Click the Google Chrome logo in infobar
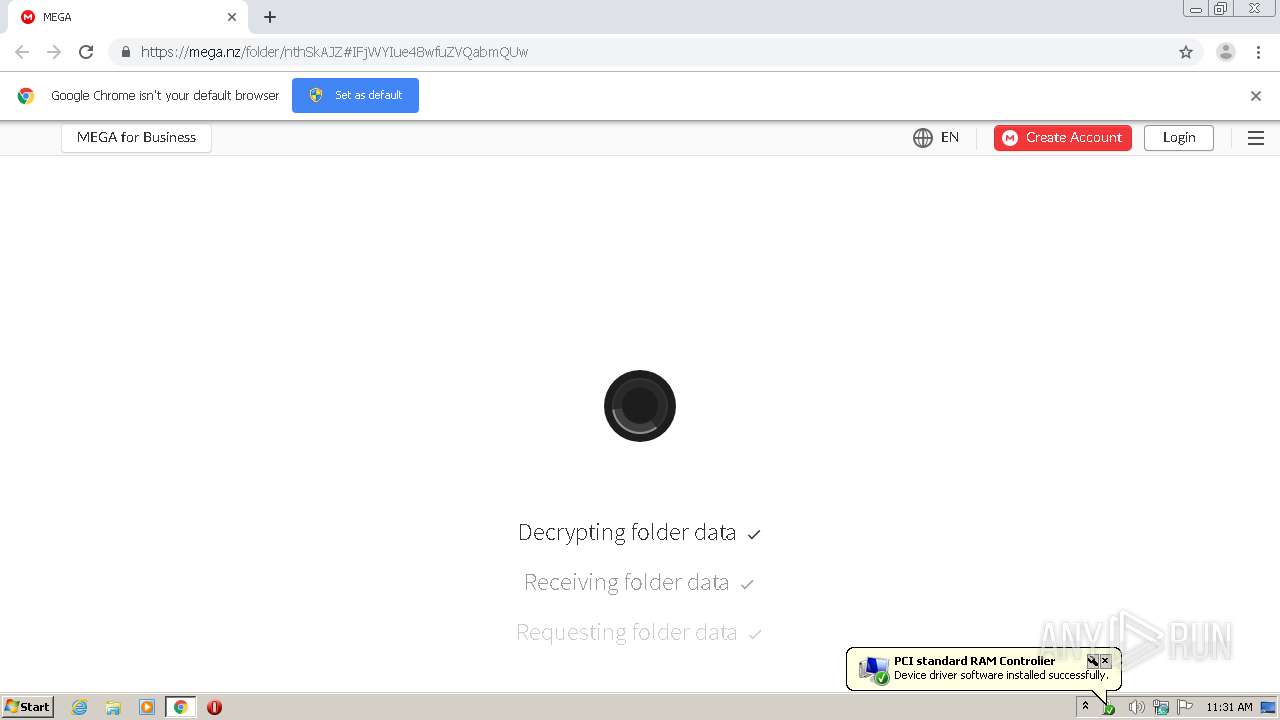This screenshot has width=1280, height=720. [26, 96]
